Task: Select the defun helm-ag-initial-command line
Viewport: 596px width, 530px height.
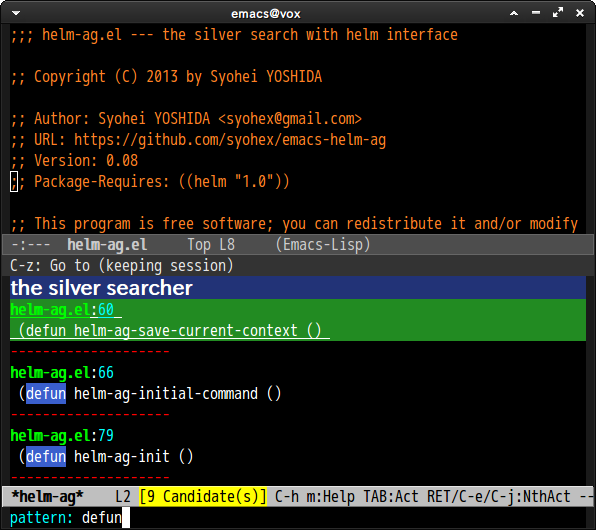Action: point(150,394)
